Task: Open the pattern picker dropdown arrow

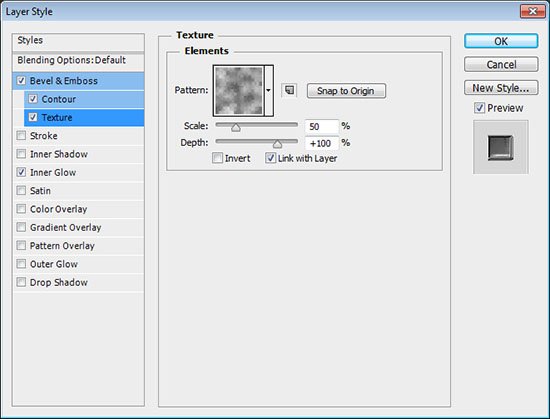Action: [x=269, y=90]
